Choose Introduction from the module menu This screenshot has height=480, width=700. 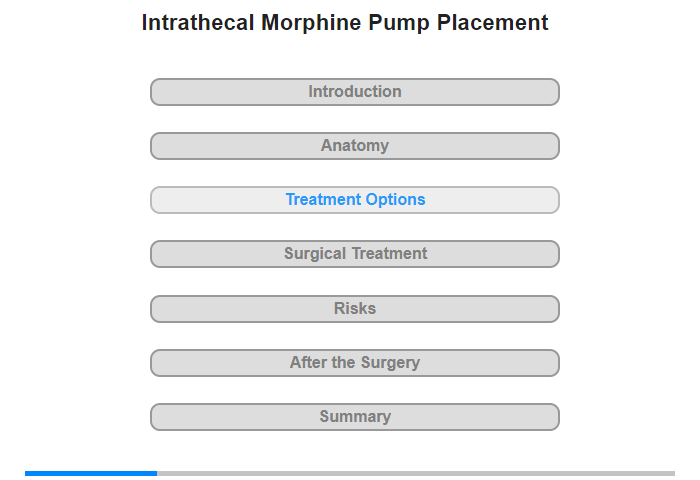[x=354, y=92]
